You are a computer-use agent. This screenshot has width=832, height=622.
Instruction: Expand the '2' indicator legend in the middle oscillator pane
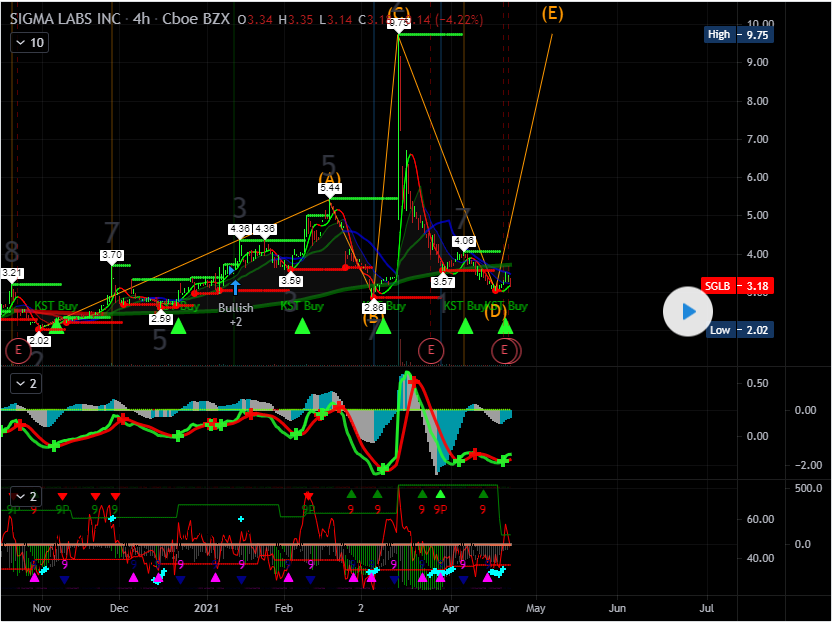coord(26,383)
